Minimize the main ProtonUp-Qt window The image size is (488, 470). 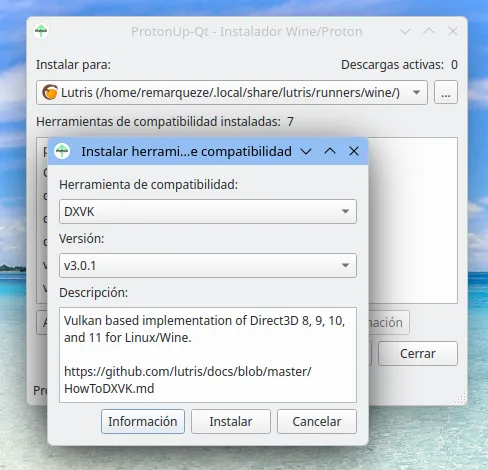coord(405,32)
